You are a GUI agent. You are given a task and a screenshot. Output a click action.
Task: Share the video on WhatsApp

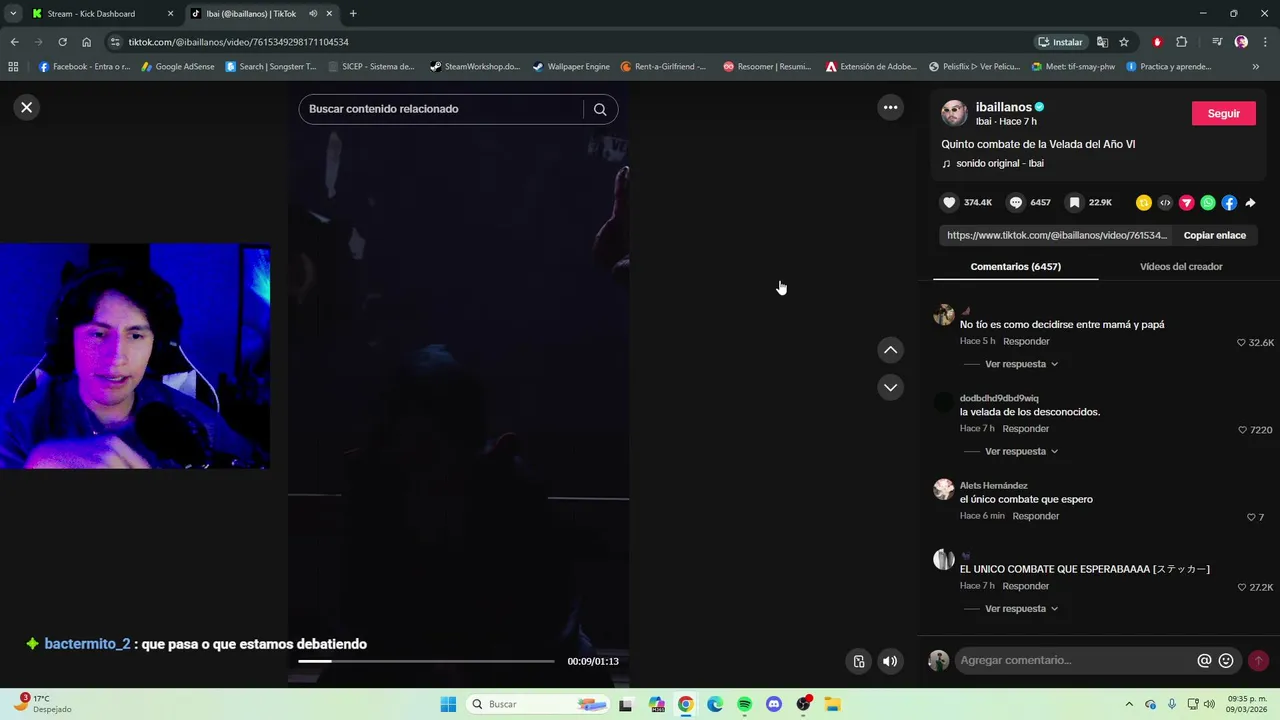click(x=1208, y=203)
